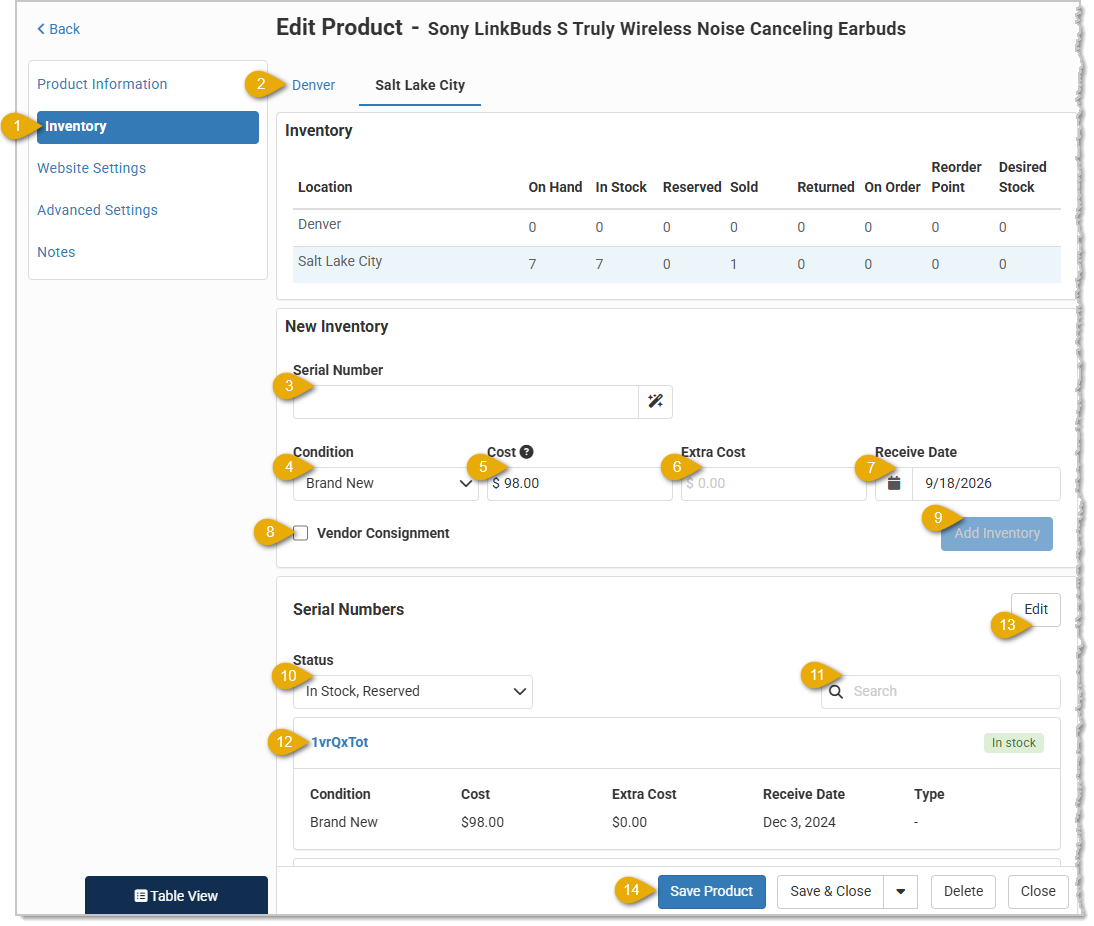
Task: Select the Salt Lake City tab
Action: click(422, 86)
